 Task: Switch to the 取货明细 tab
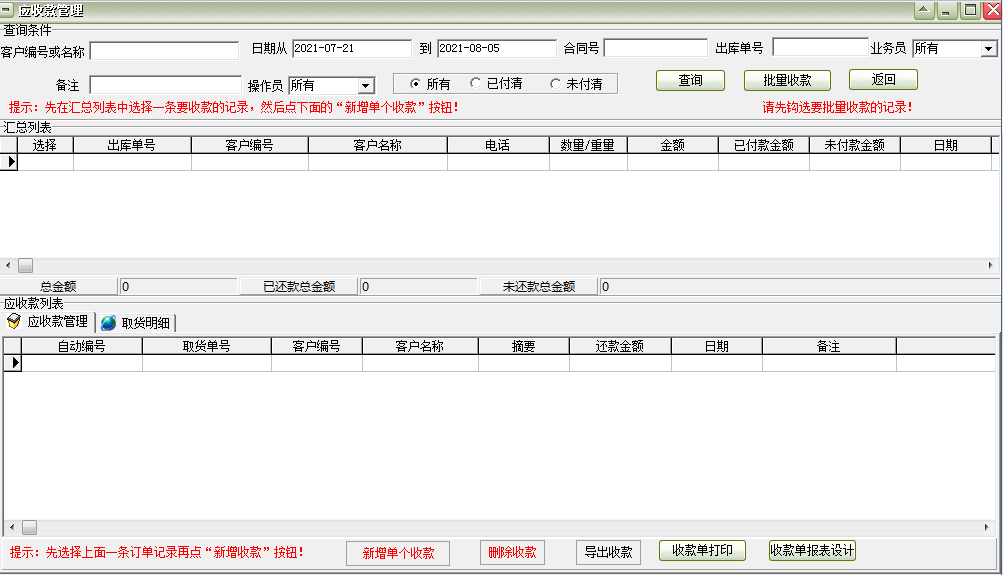pyautogui.click(x=136, y=323)
